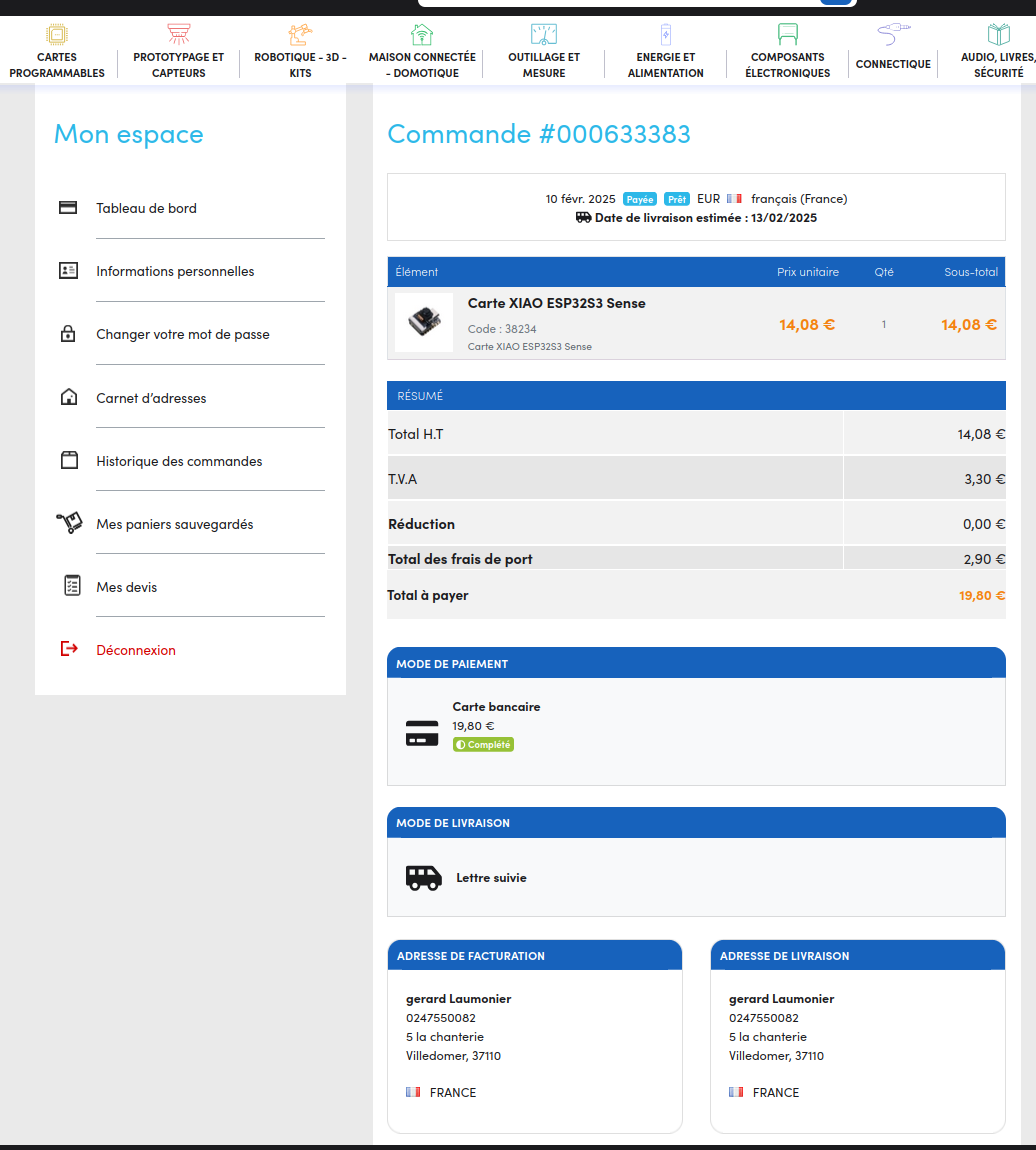
Task: Click the Historique des commandes box icon
Action: coord(68,461)
